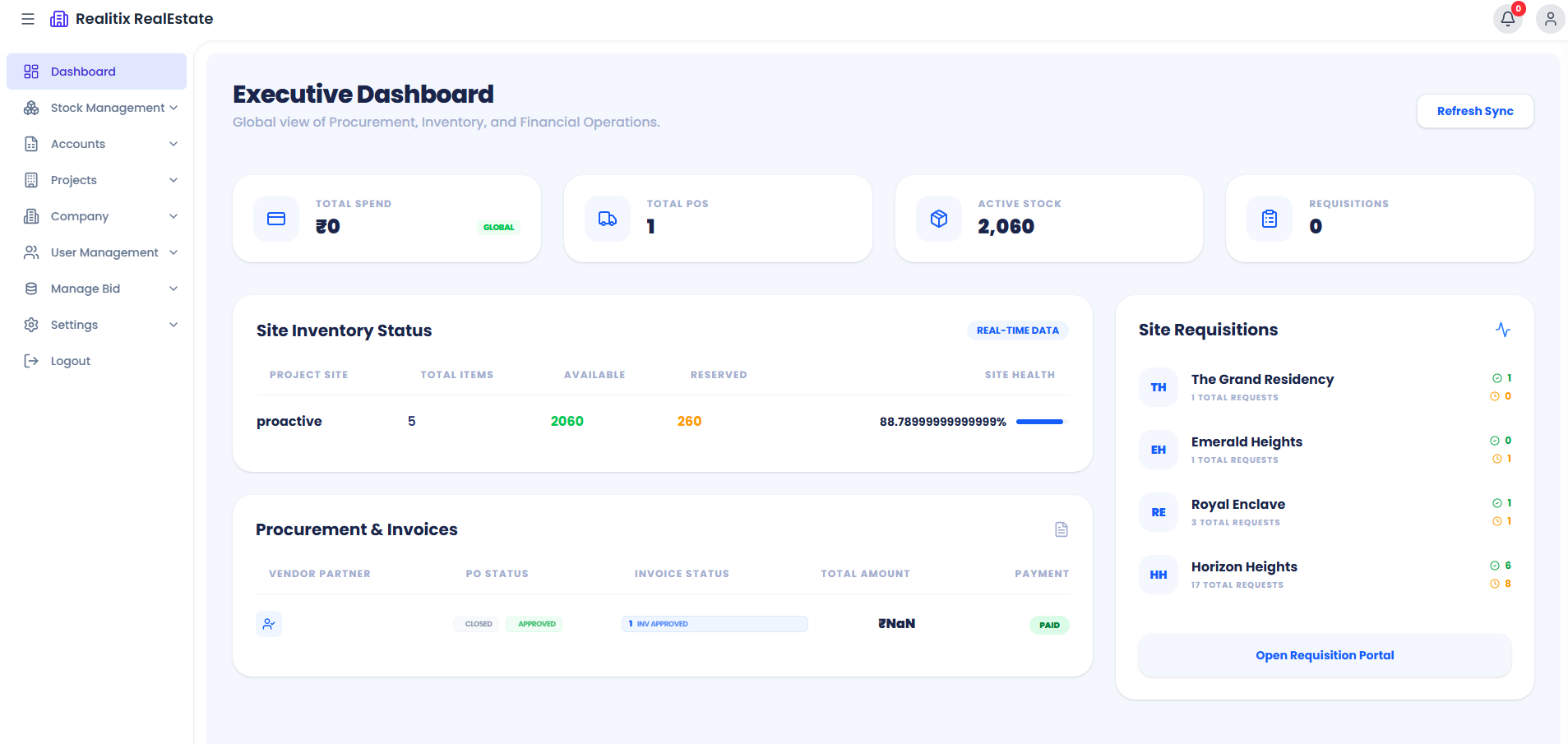
Task: Click the Total POs truck icon
Action: 608,219
